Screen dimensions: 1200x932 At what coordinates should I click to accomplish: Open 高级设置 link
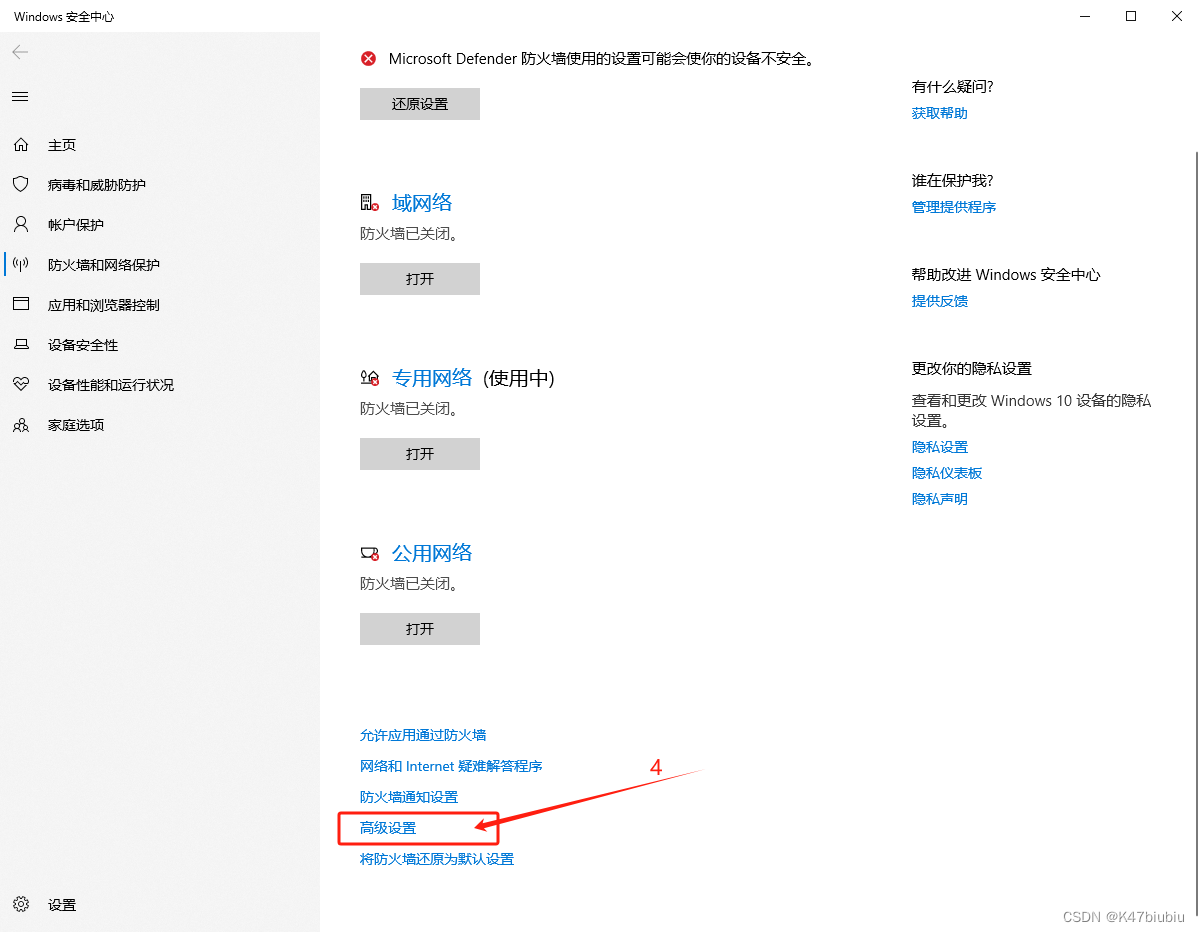click(x=388, y=828)
